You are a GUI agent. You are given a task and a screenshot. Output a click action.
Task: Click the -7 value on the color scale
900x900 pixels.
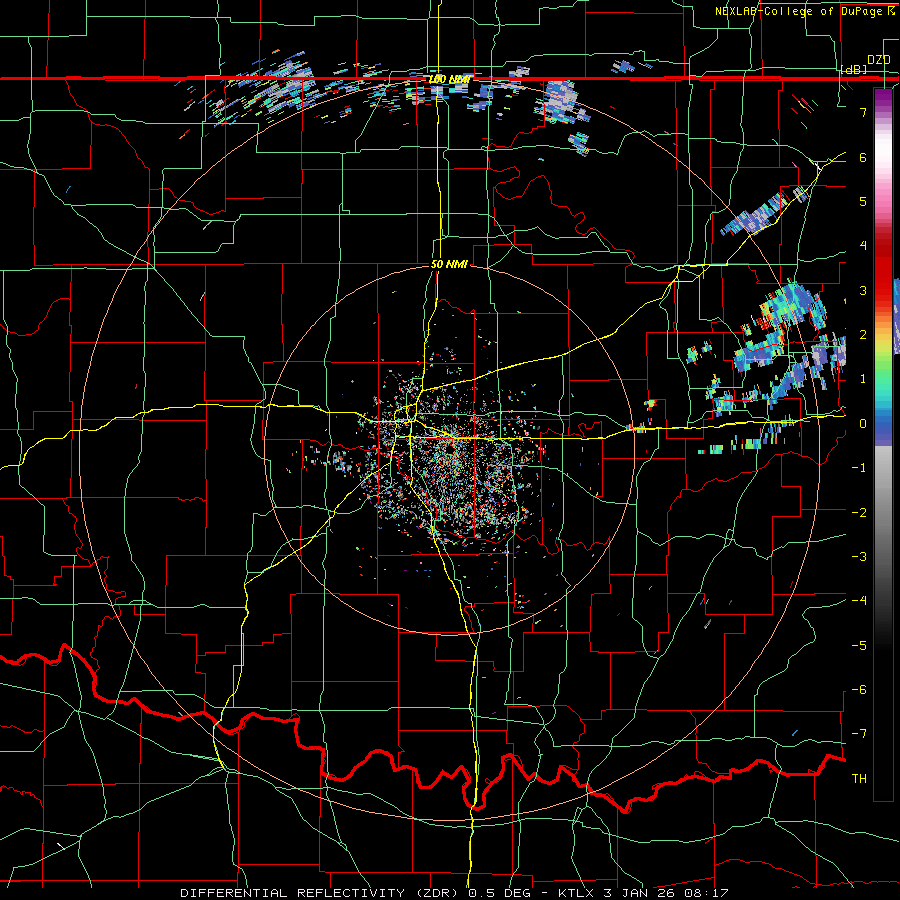[x=859, y=734]
